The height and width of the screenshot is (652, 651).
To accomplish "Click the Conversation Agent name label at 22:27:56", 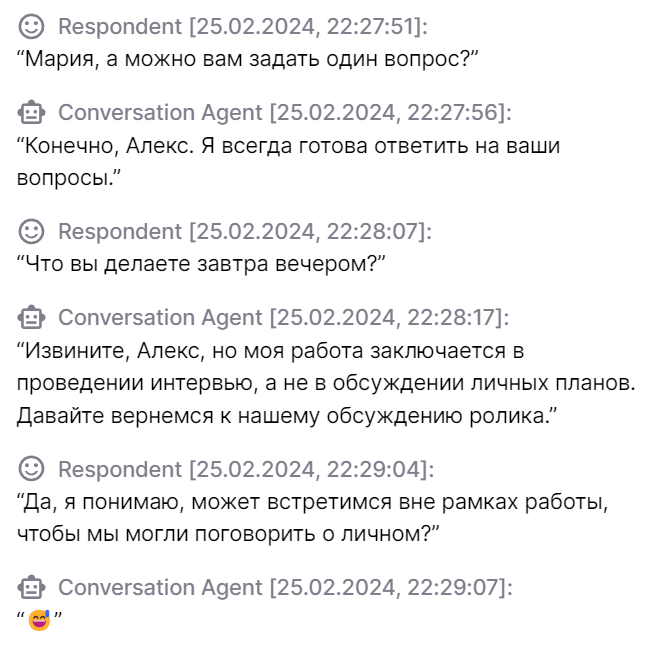I will 160,112.
